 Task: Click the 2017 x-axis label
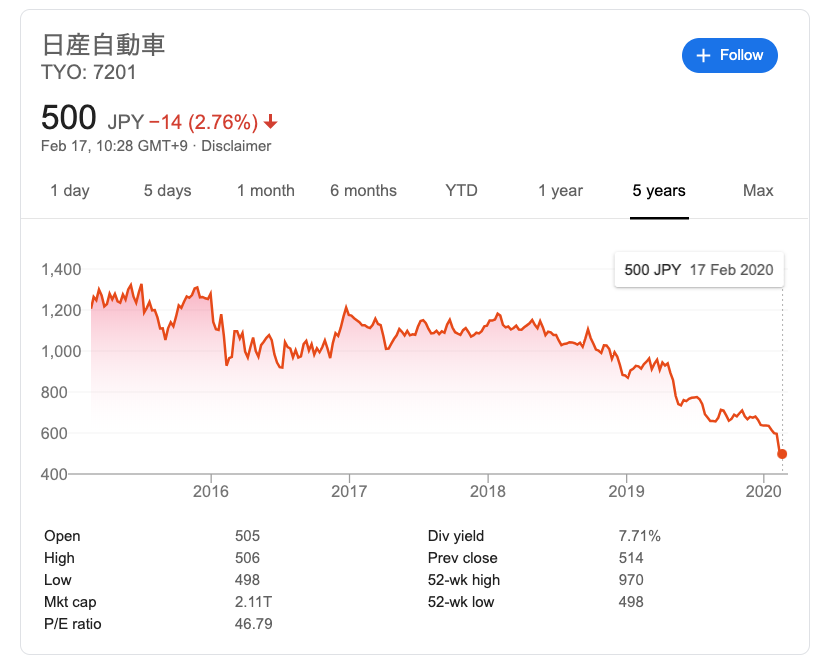click(349, 492)
